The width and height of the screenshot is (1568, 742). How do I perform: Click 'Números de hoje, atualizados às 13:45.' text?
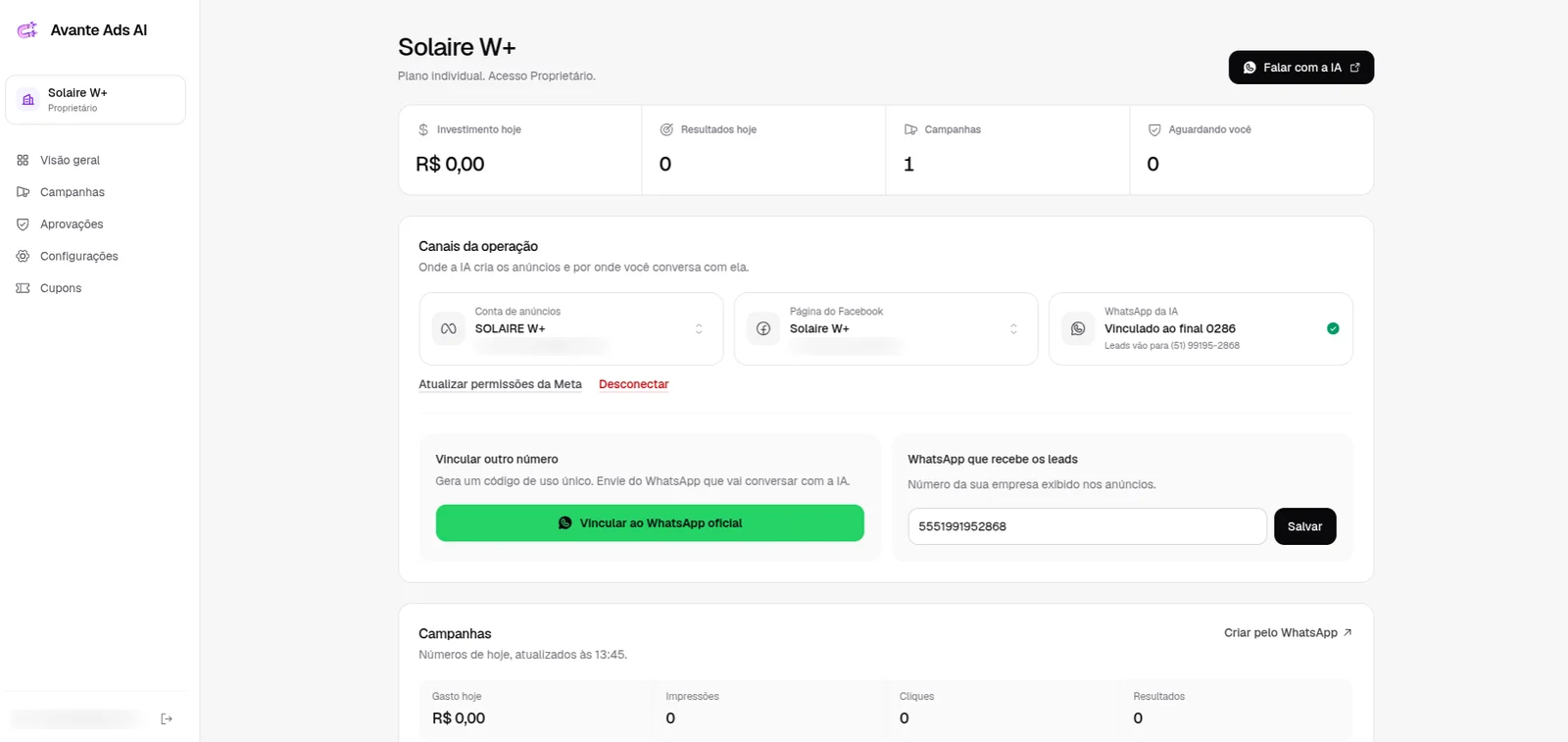coord(522,655)
